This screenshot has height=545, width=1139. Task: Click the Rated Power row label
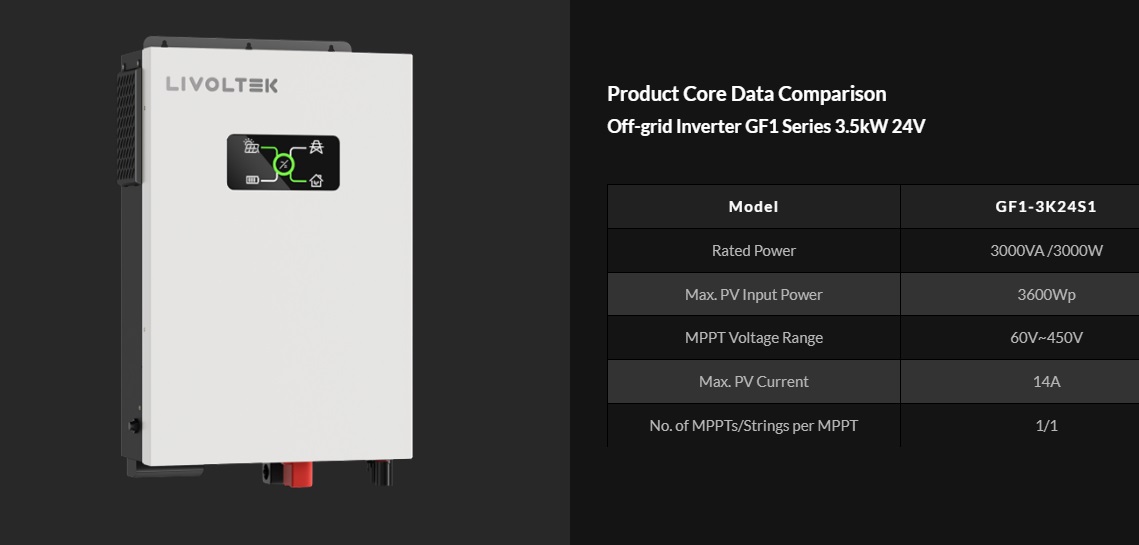coord(754,251)
